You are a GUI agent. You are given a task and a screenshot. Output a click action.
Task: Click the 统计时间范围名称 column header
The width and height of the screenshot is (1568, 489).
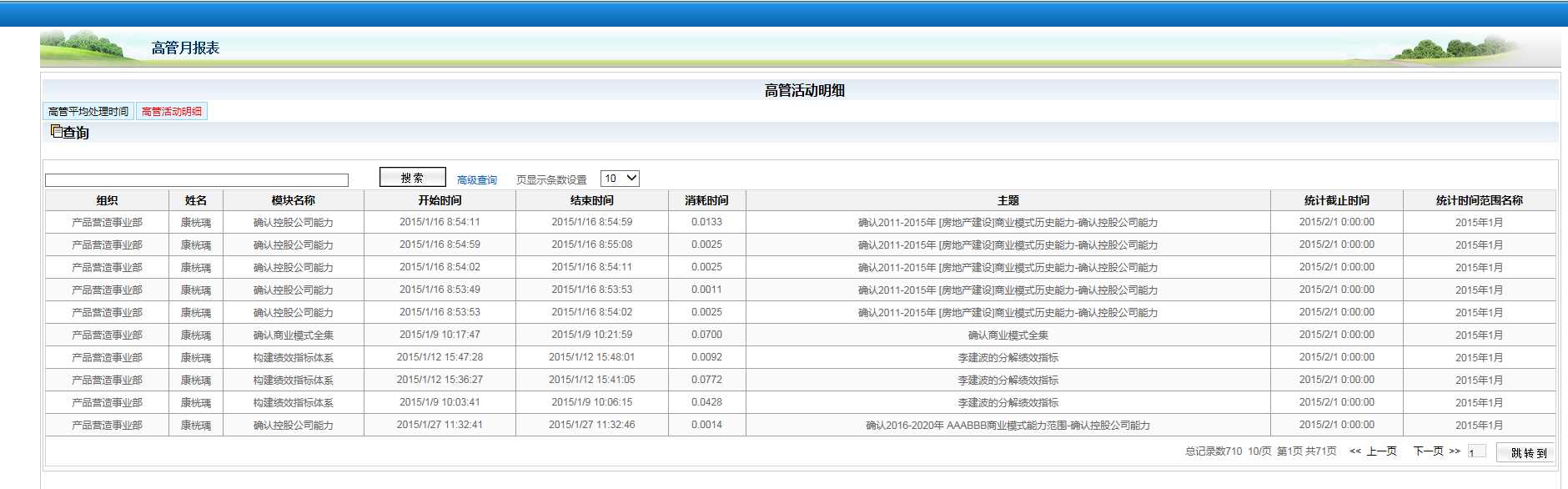pos(1479,200)
